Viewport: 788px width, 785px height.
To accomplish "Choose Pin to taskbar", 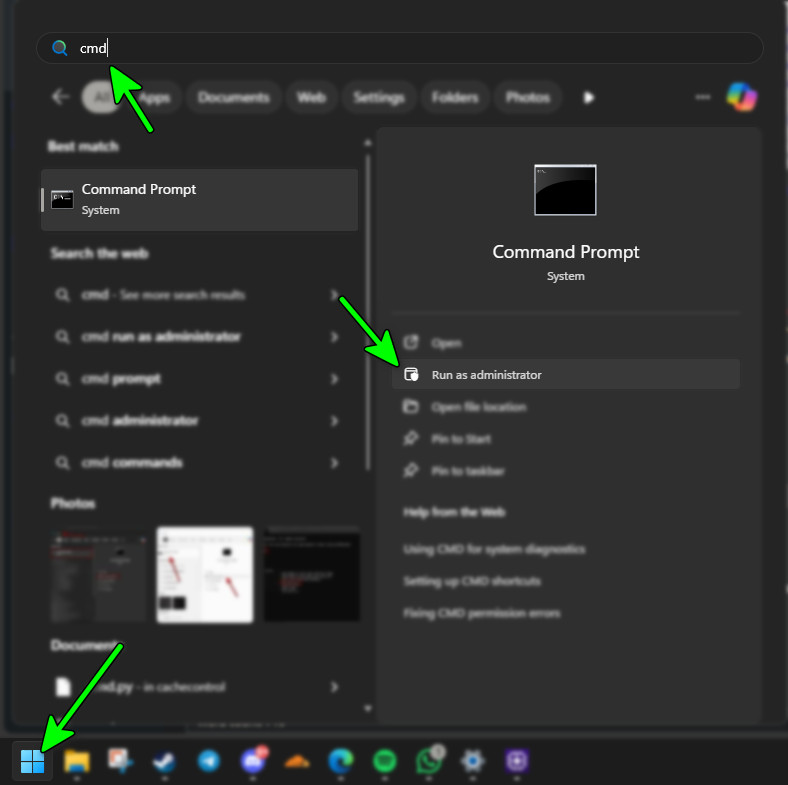I will (565, 471).
